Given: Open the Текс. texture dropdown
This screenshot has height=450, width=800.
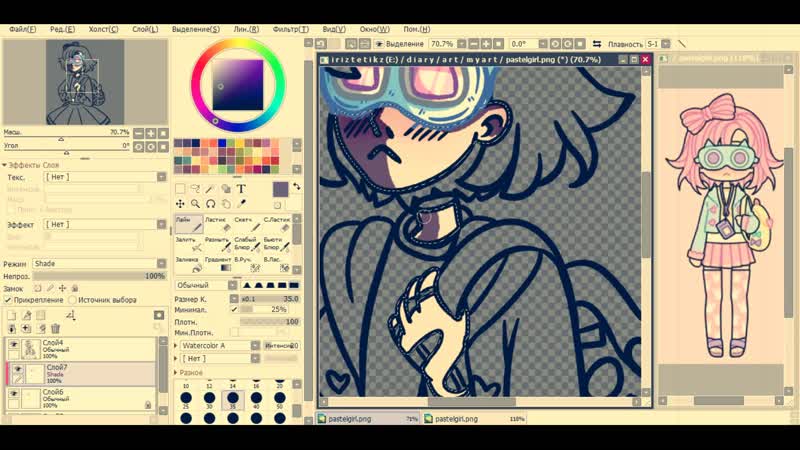Looking at the screenshot, I should 162,177.
